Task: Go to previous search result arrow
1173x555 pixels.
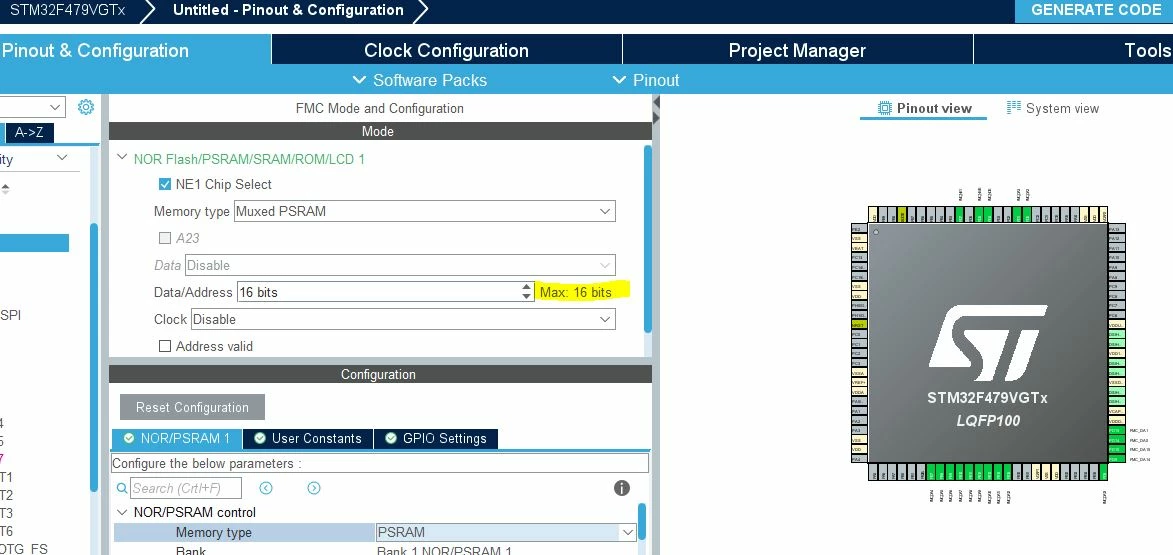Action: 266,488
